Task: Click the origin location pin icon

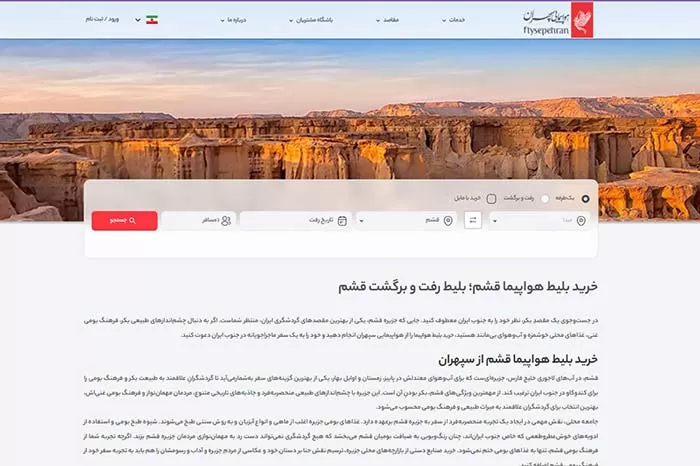Action: [x=581, y=221]
